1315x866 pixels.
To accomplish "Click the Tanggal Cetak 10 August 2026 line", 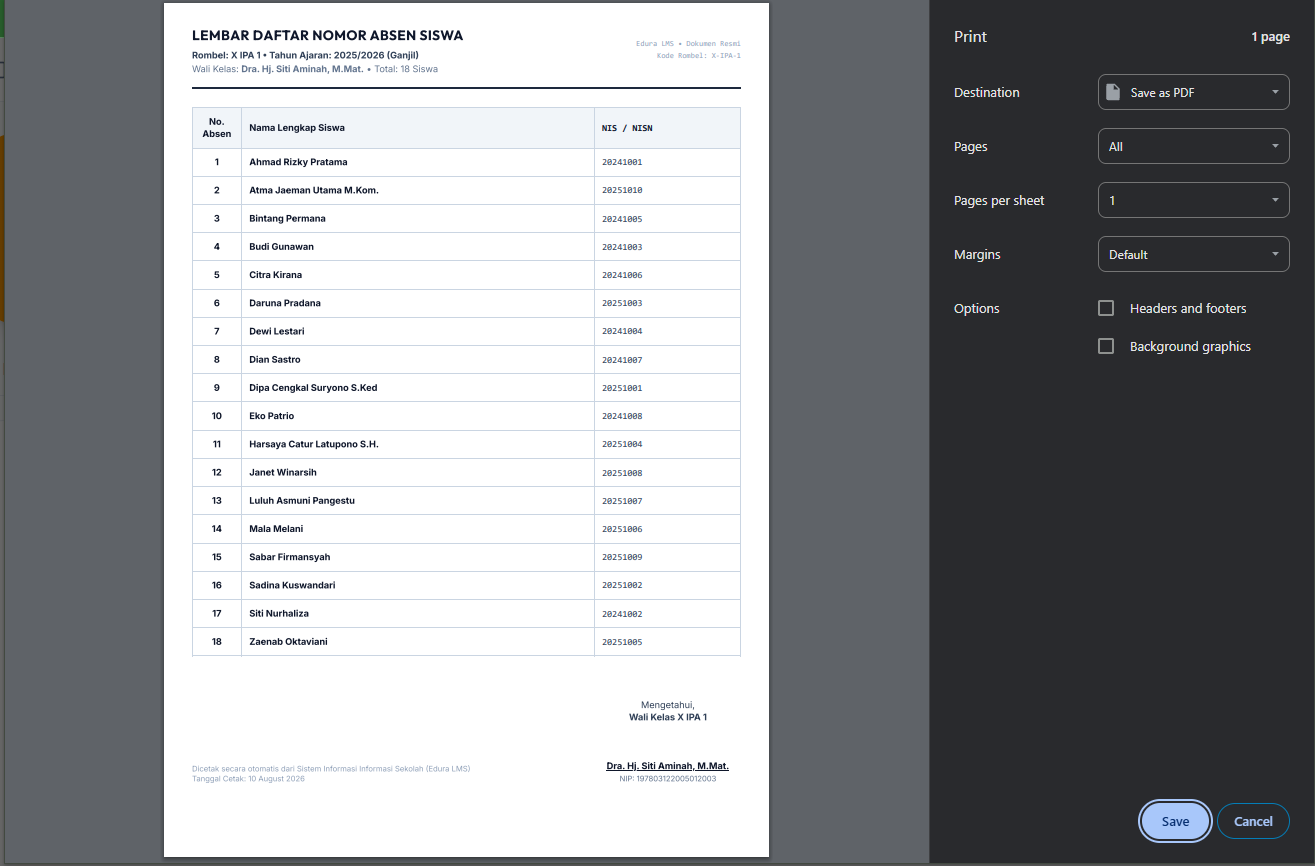I will pyautogui.click(x=248, y=778).
